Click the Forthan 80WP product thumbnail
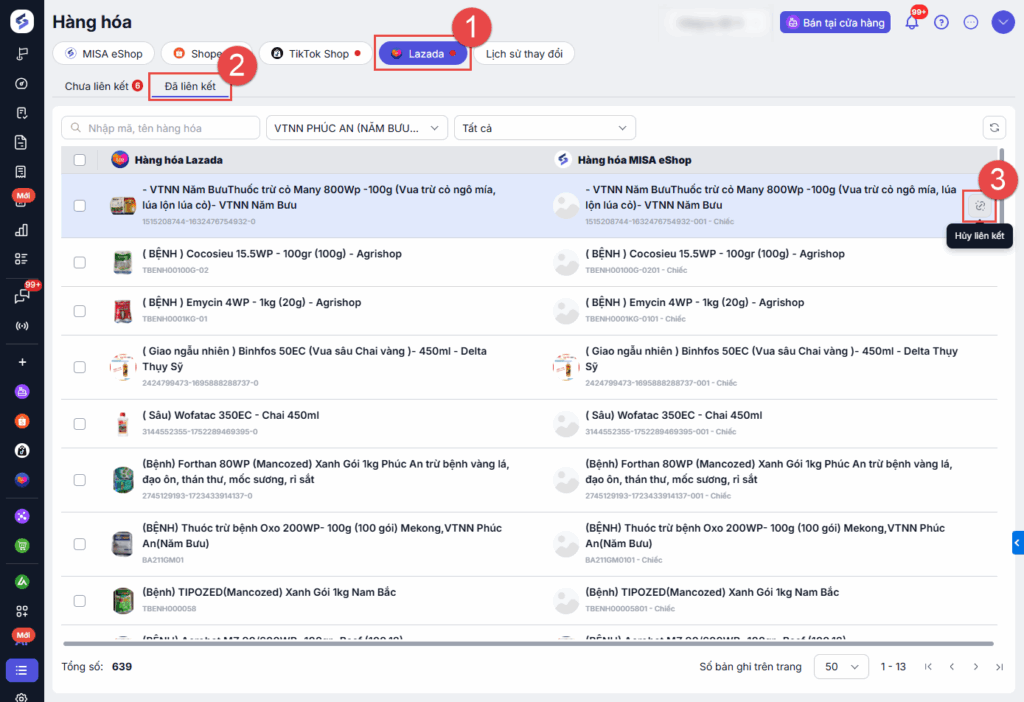Screen dimensions: 1024x702 coord(122,480)
